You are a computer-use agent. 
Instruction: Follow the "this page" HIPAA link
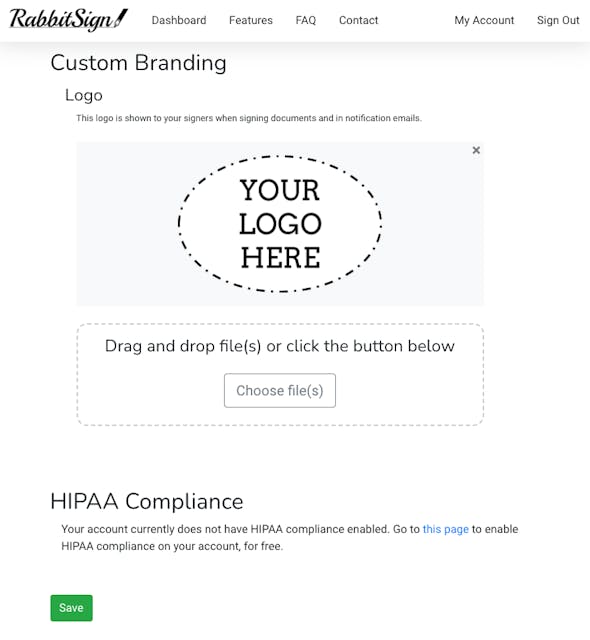(446, 529)
